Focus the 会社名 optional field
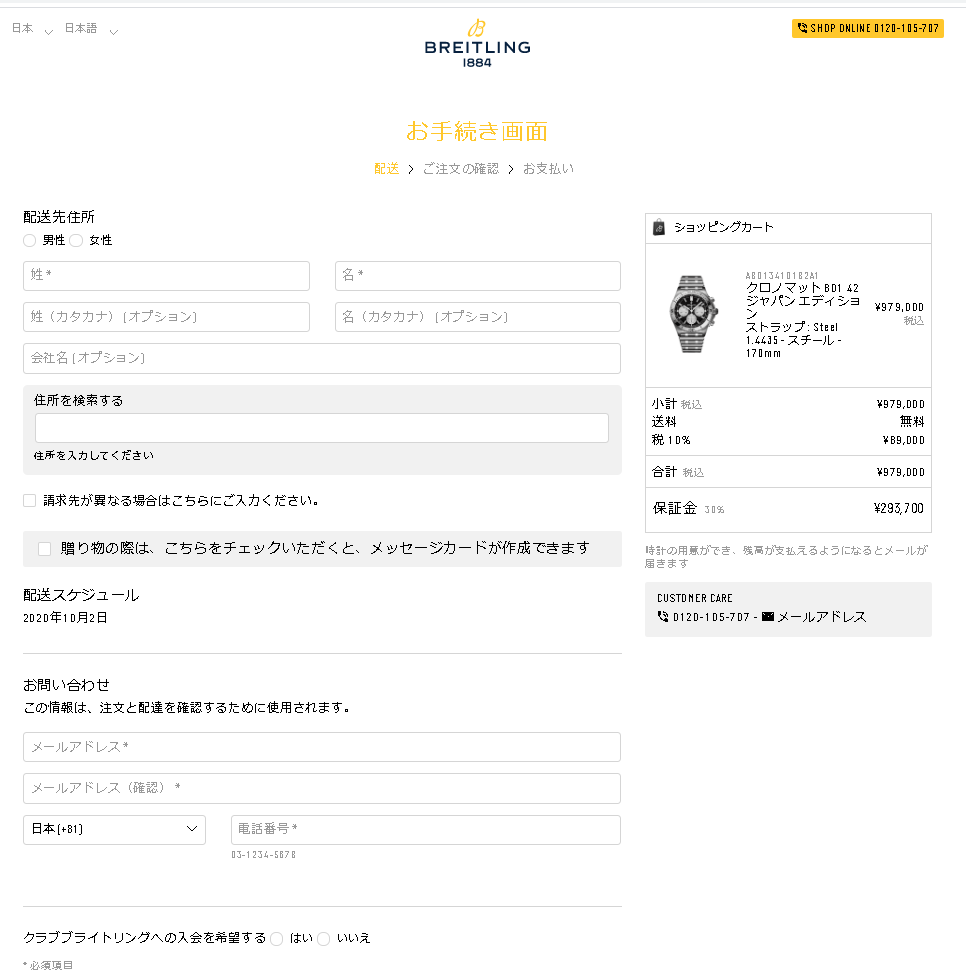This screenshot has width=966, height=978. click(322, 359)
